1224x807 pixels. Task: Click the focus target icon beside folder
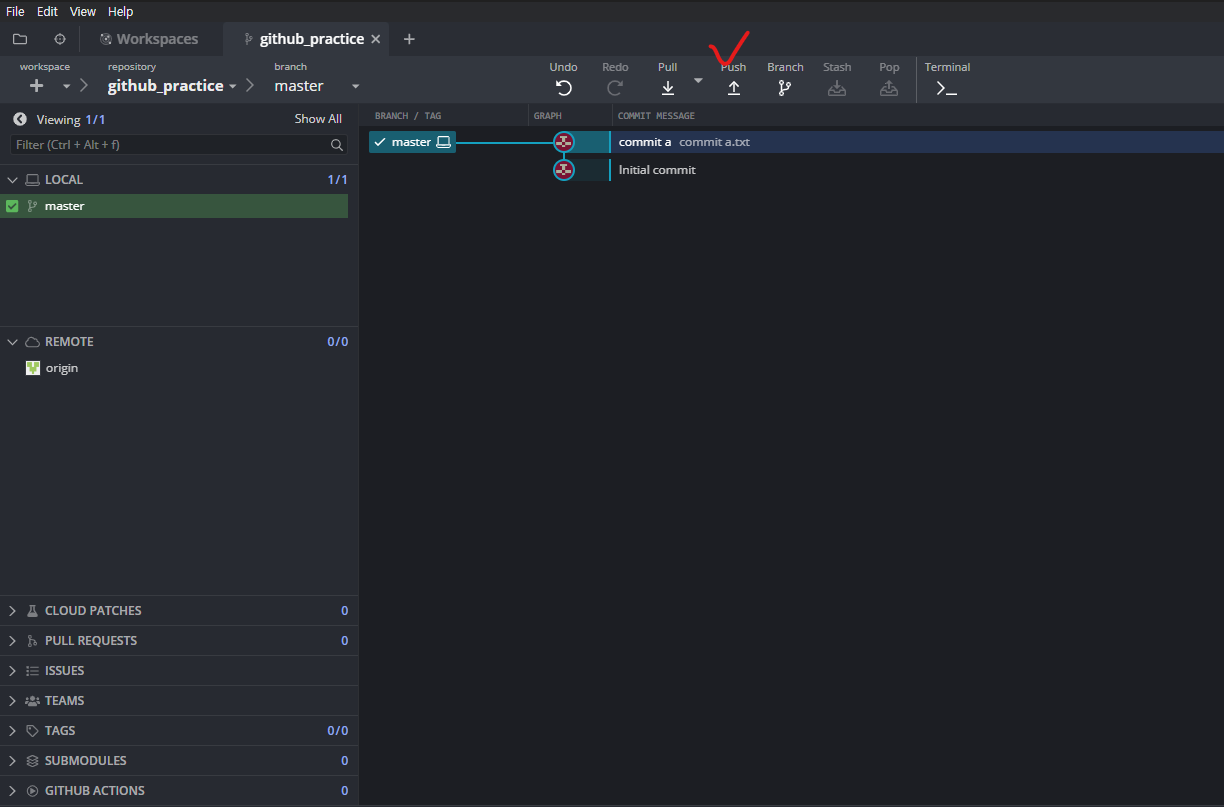point(59,39)
